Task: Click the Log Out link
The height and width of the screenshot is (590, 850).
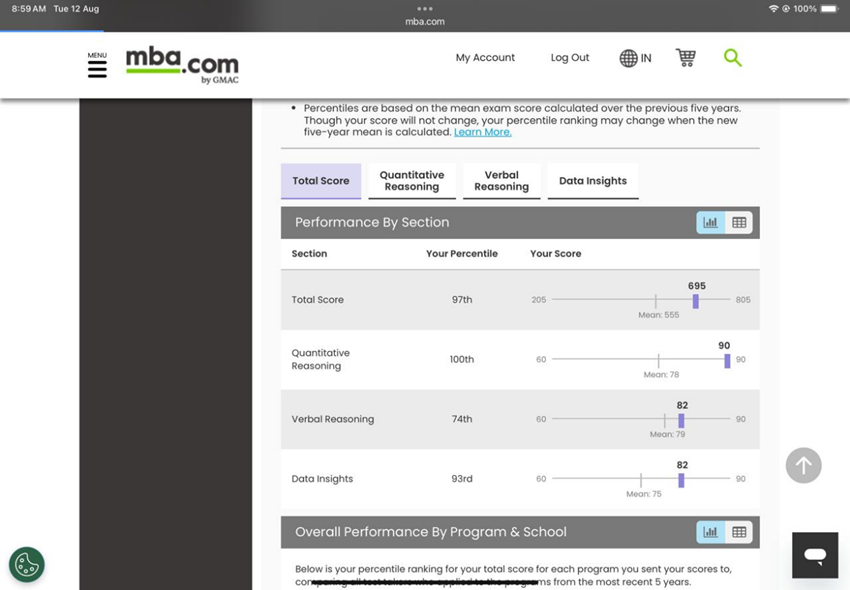Action: click(570, 58)
